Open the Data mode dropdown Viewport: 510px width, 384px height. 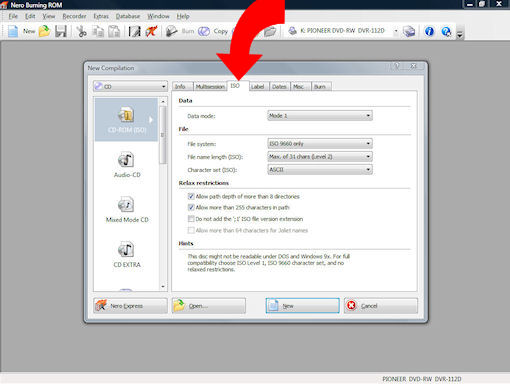[320, 116]
